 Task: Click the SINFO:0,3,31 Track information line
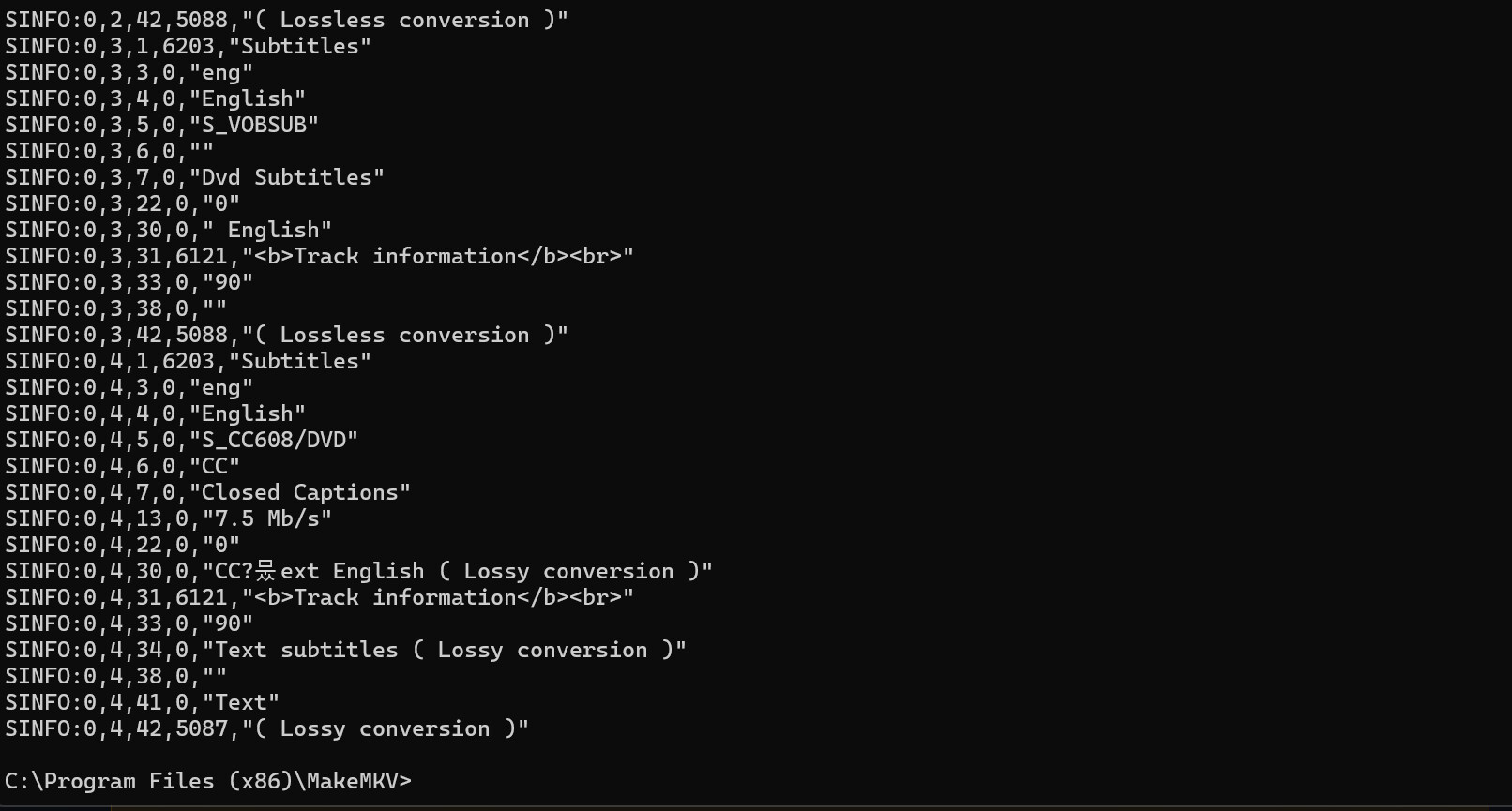point(320,256)
